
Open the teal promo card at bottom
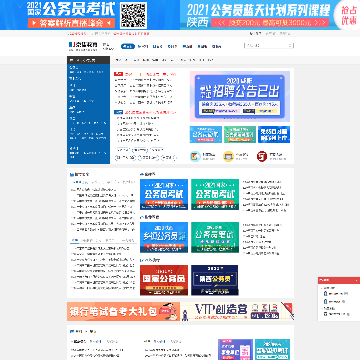click(x=272, y=349)
